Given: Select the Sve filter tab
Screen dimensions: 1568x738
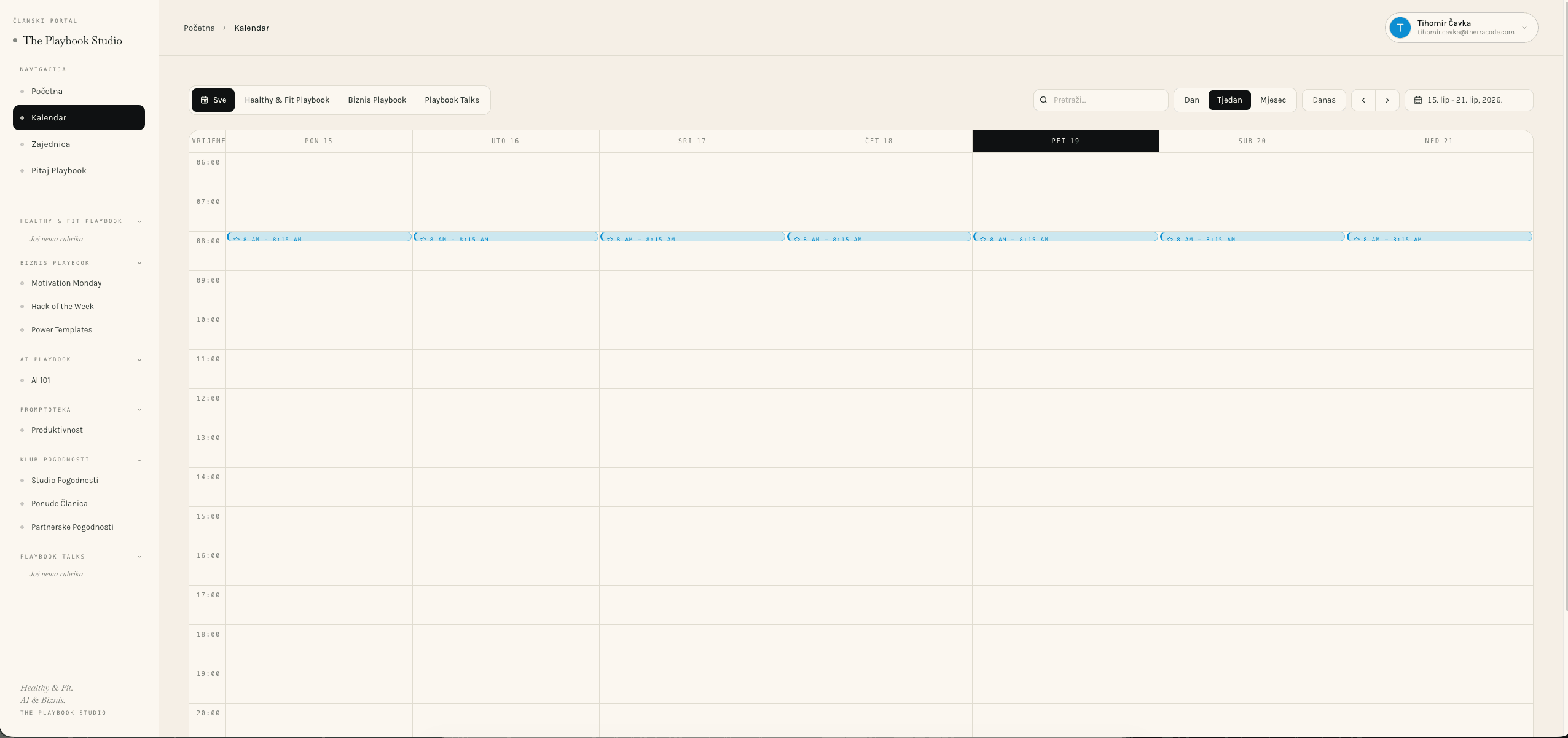Looking at the screenshot, I should 213,100.
